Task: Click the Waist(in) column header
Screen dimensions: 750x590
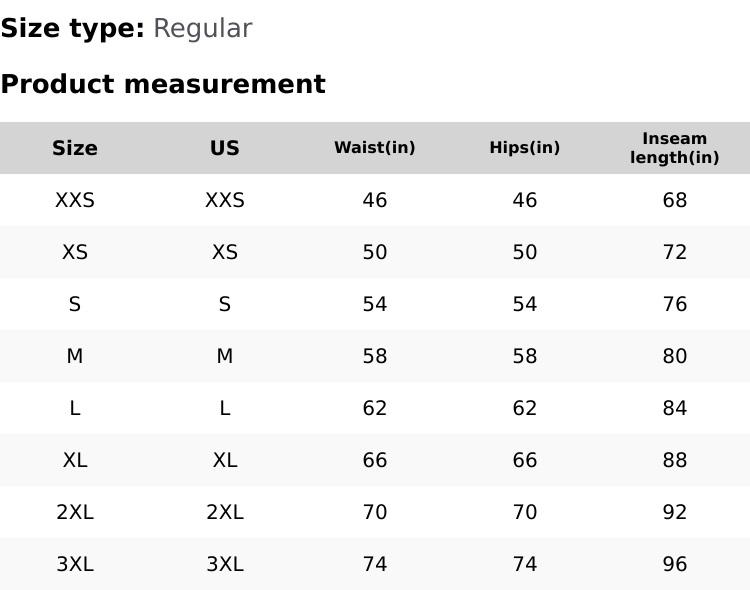Action: tap(375, 148)
